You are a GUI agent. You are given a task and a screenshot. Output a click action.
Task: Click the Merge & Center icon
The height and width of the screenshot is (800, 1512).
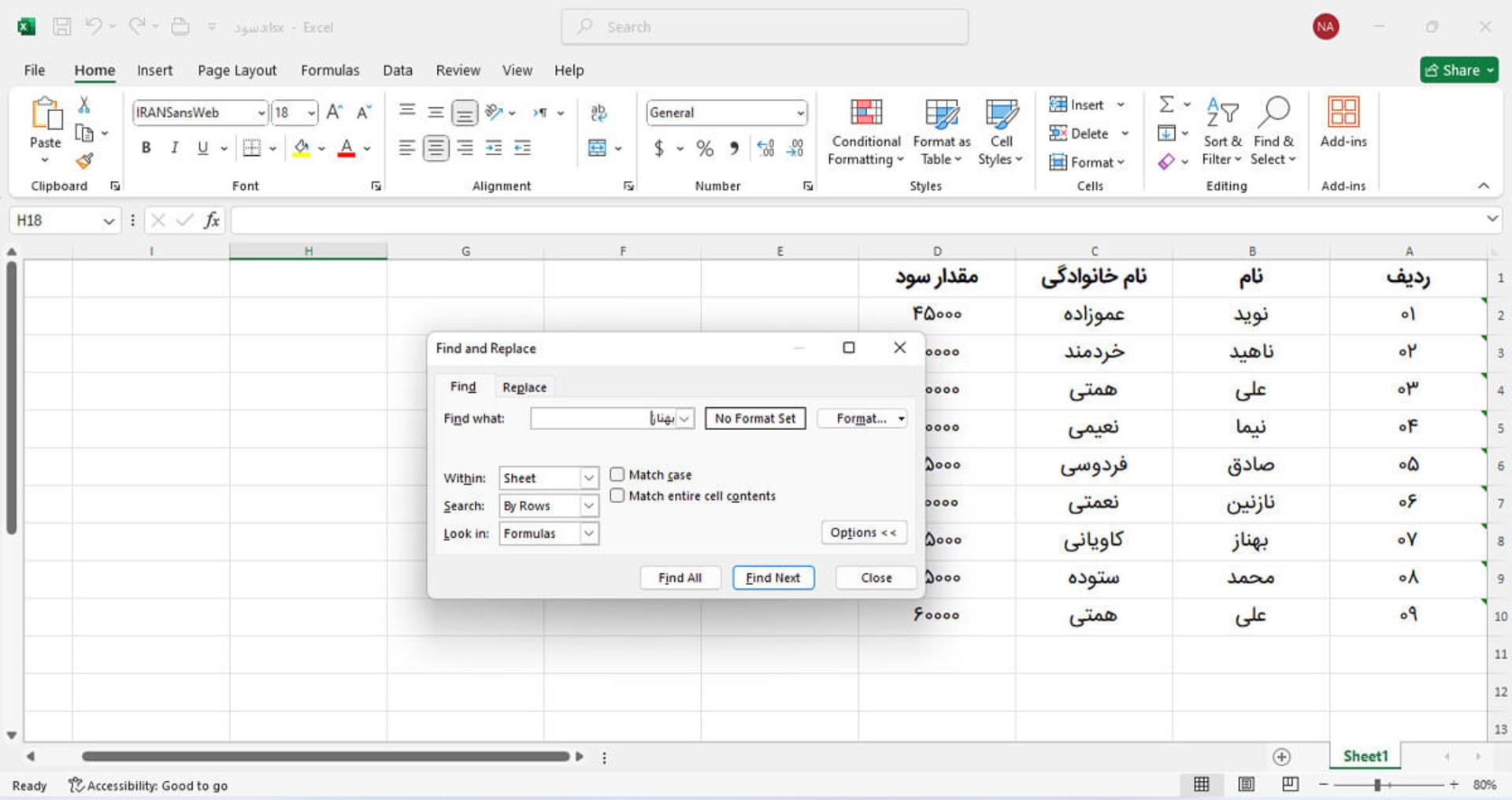coord(597,148)
